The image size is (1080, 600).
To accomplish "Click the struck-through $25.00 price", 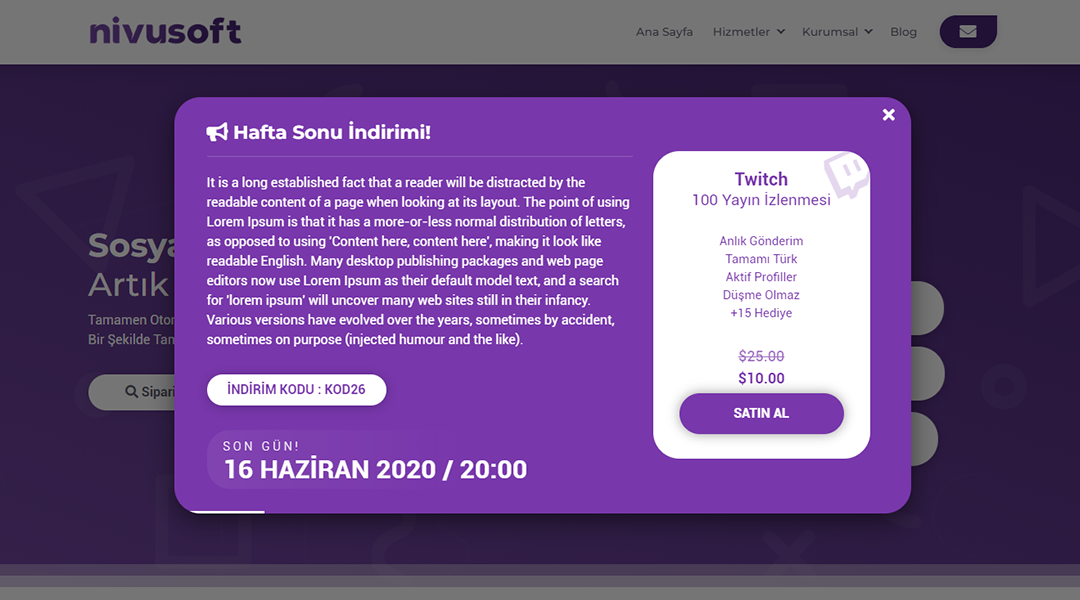I will pyautogui.click(x=761, y=356).
